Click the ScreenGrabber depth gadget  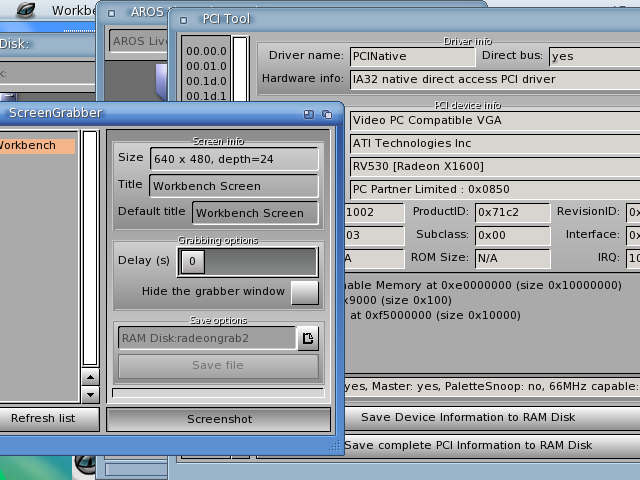coord(327,114)
